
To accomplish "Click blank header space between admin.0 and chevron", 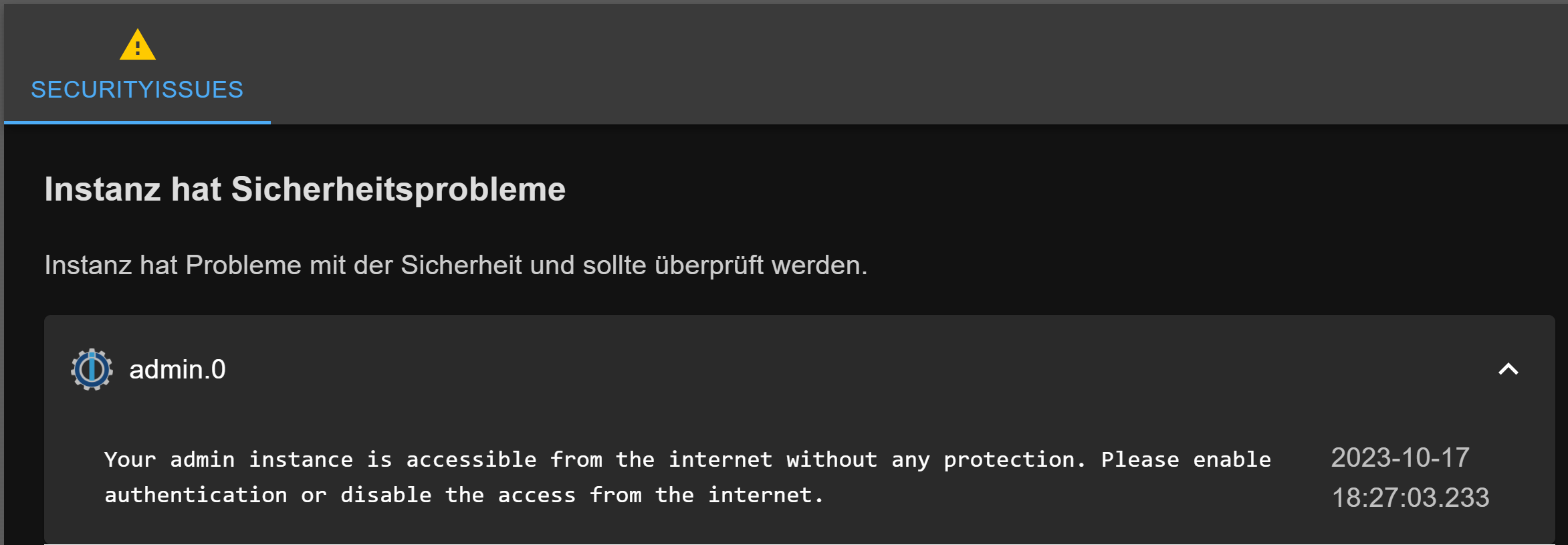I will pyautogui.click(x=802, y=369).
